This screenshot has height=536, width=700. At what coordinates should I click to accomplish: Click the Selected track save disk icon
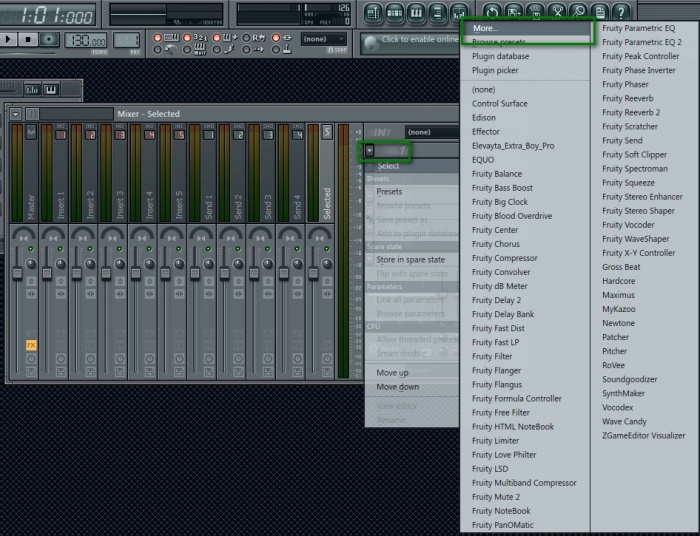[x=327, y=371]
